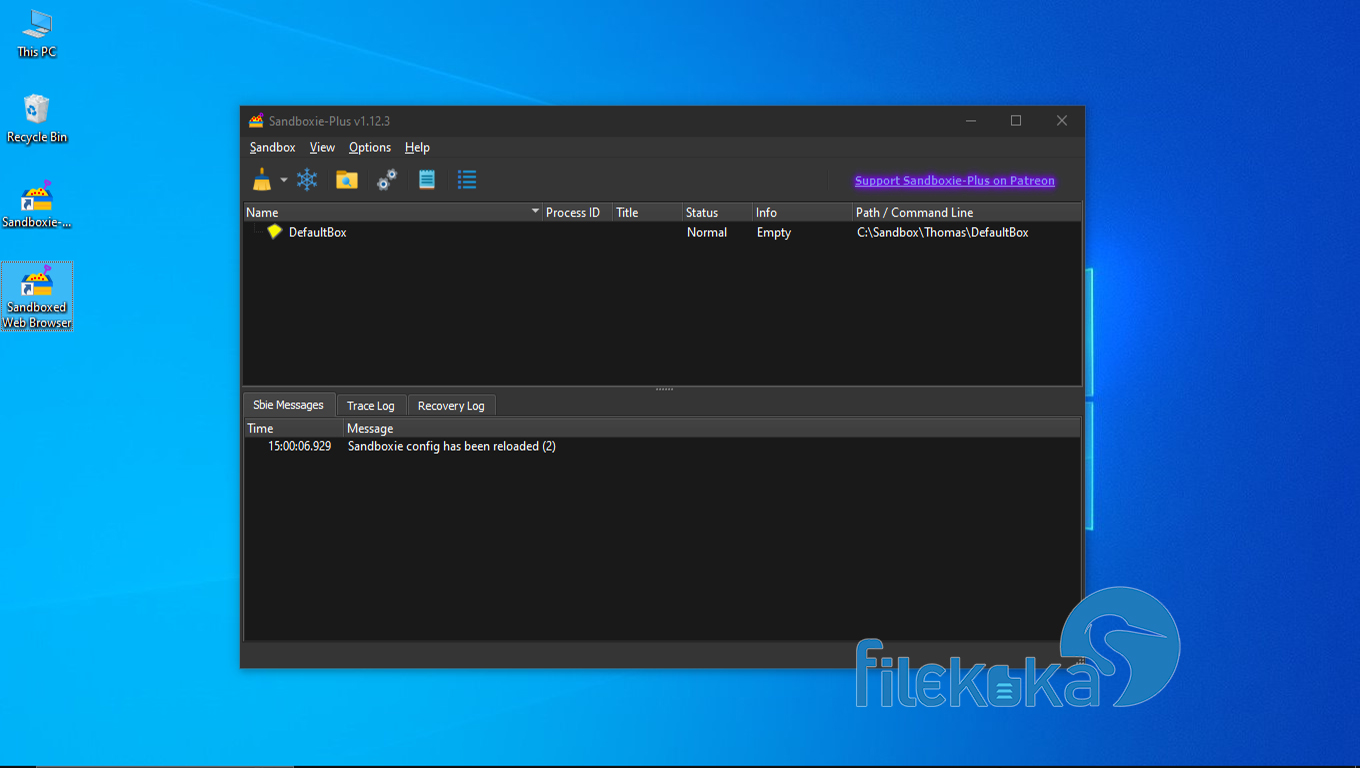Follow Support Sandboxie-Plus on Patreon link
The width and height of the screenshot is (1360, 768).
pyautogui.click(x=955, y=181)
